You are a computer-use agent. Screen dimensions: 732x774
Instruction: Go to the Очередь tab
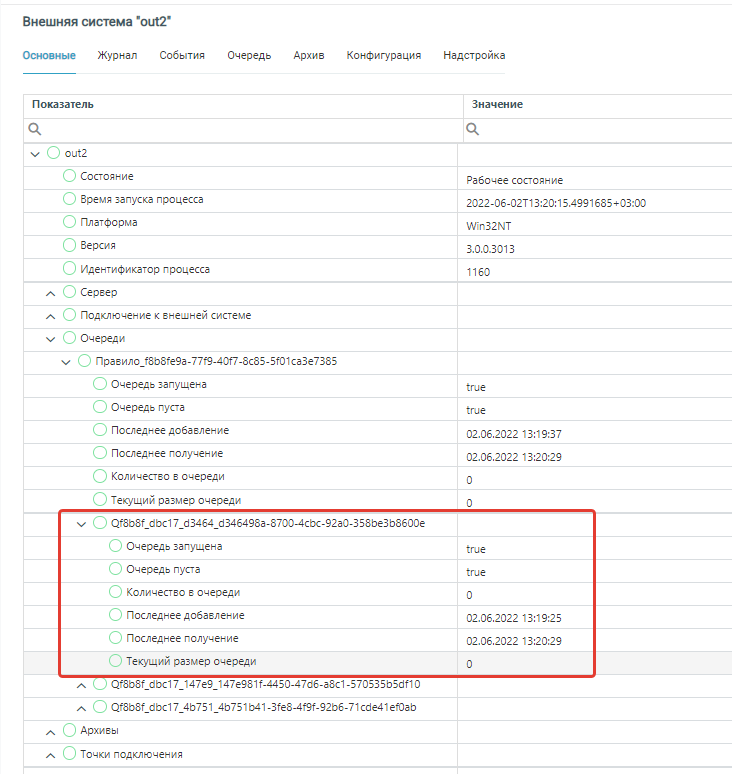coord(249,55)
